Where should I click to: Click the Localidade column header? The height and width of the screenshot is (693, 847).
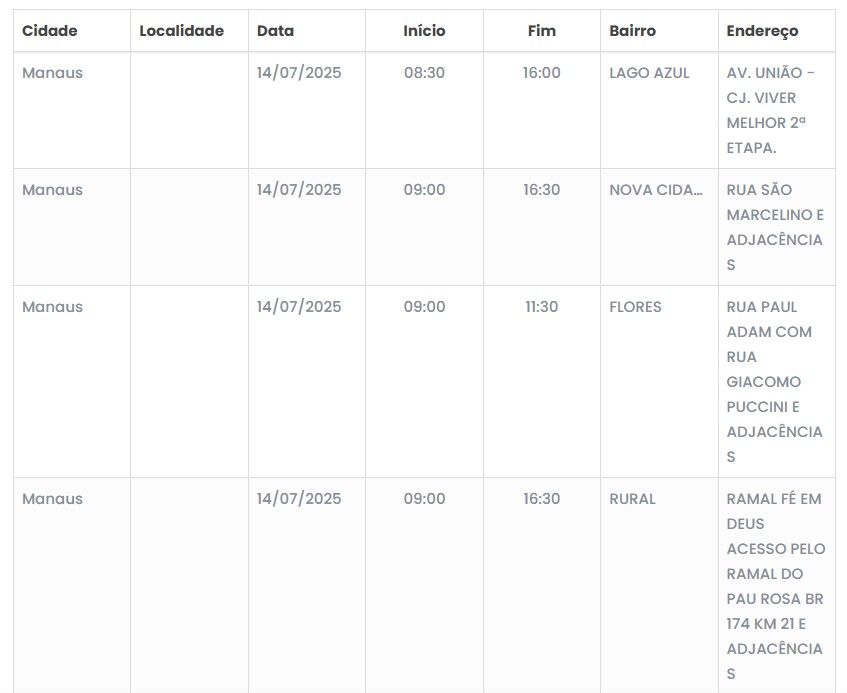(x=181, y=31)
